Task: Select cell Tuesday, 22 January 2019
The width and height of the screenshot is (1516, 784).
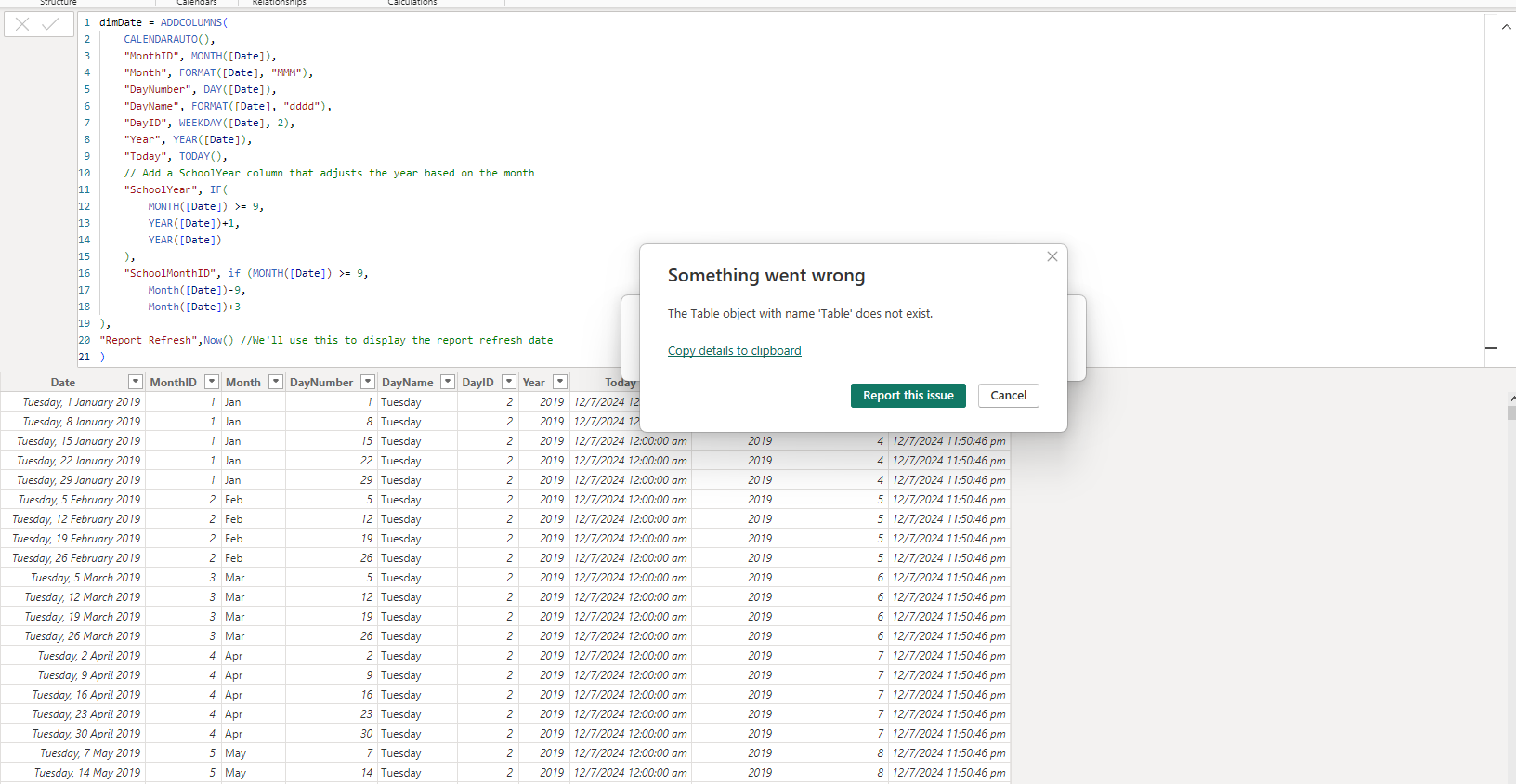Action: (72, 461)
